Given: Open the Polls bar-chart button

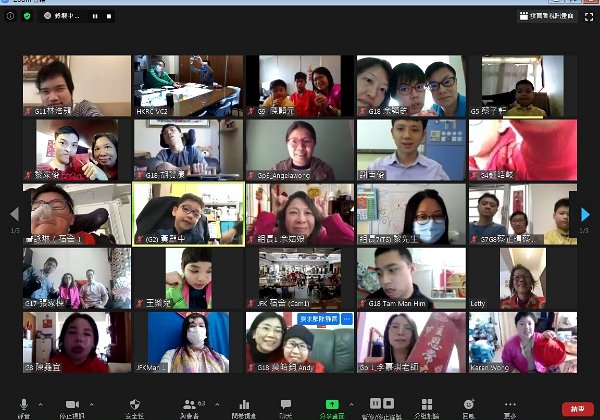Looking at the screenshot, I should click(x=244, y=408).
